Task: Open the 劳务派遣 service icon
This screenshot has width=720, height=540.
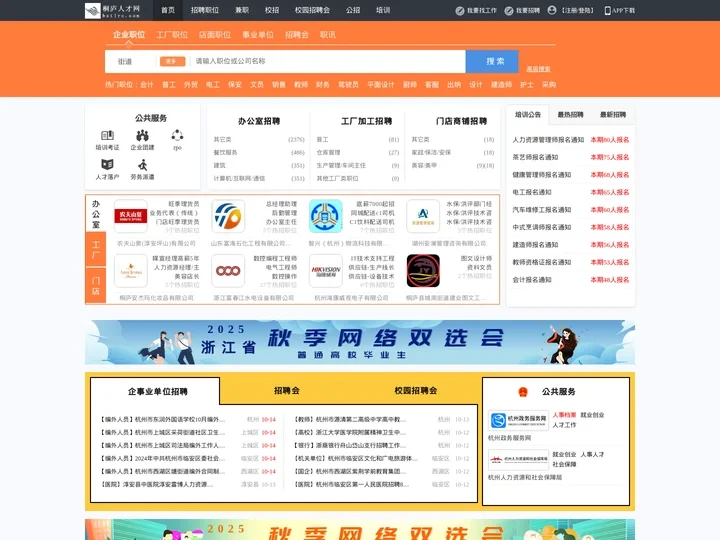Action: click(142, 164)
